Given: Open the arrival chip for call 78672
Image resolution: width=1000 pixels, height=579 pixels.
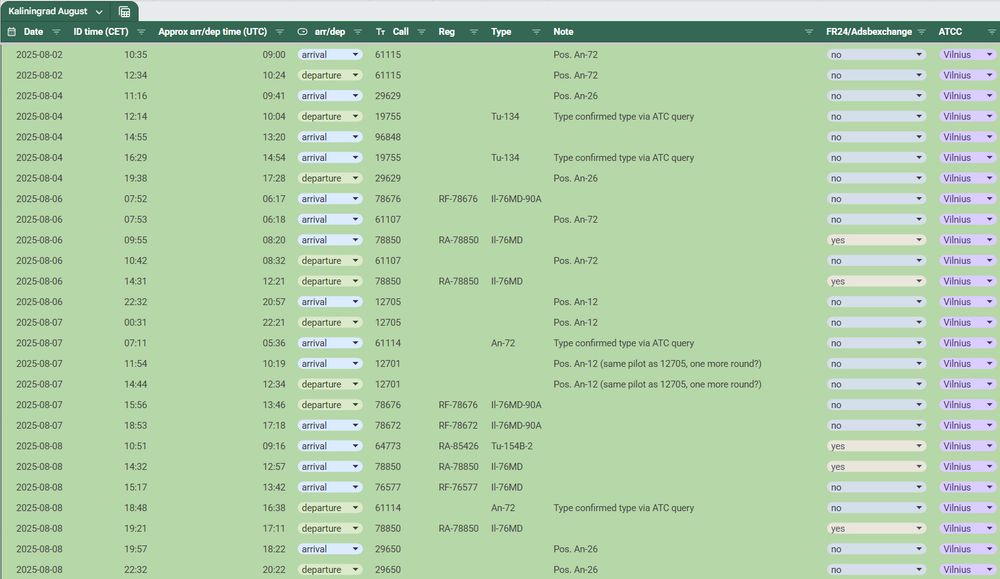Looking at the screenshot, I should pos(330,425).
